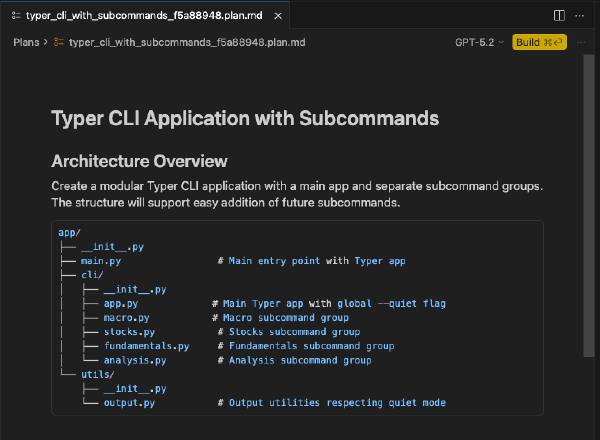
Task: Click the 'Analysis subcommand group' comment
Action: (x=295, y=360)
